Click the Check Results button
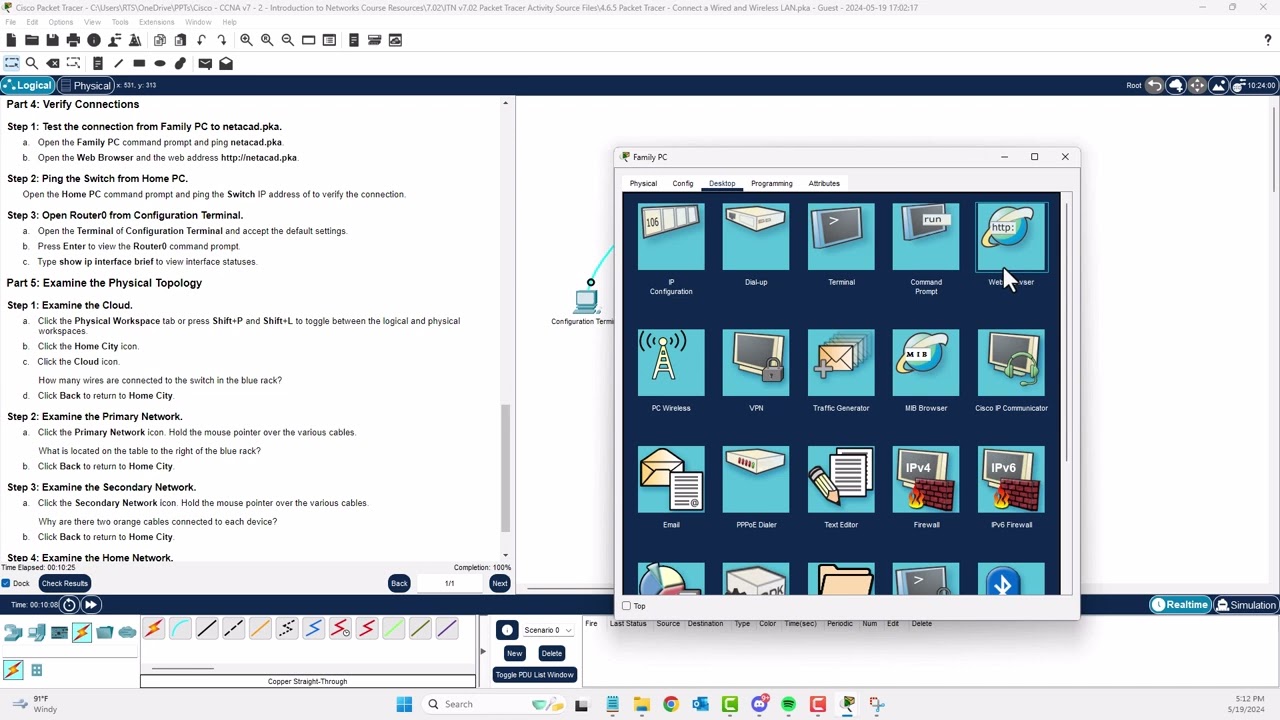Viewport: 1280px width, 720px height. coord(65,583)
